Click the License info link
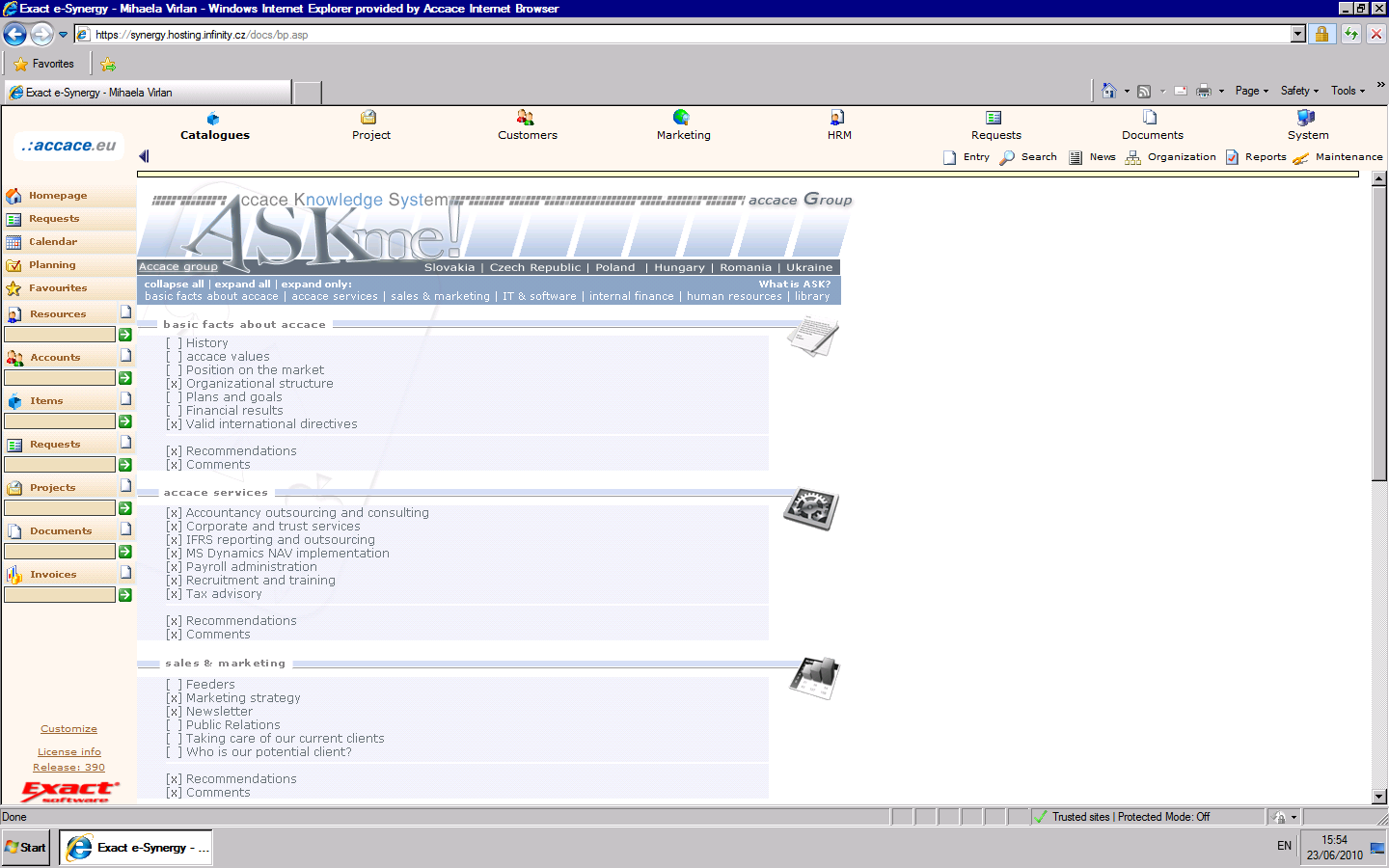Viewport: 1389px width, 868px height. [68, 752]
